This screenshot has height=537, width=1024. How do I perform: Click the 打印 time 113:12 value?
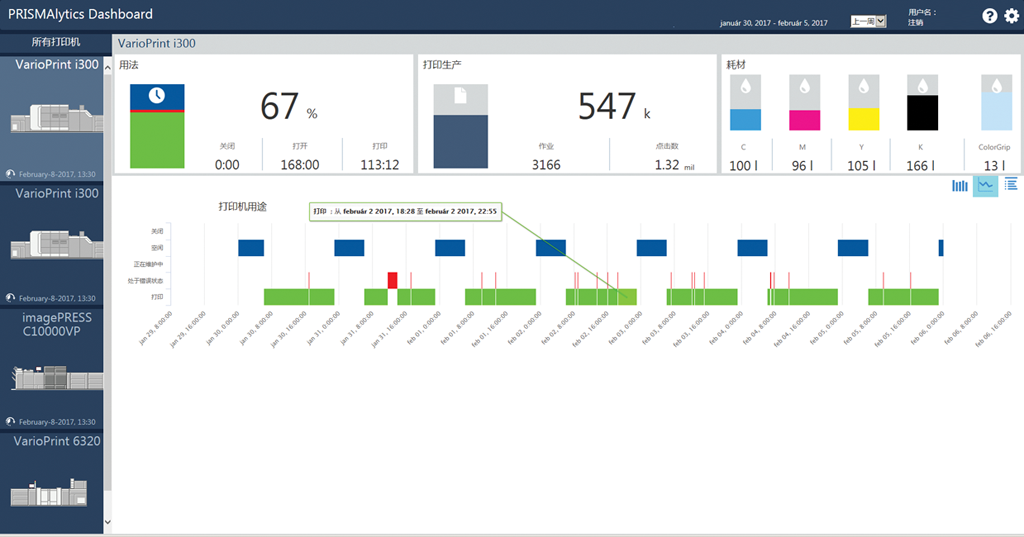click(379, 165)
